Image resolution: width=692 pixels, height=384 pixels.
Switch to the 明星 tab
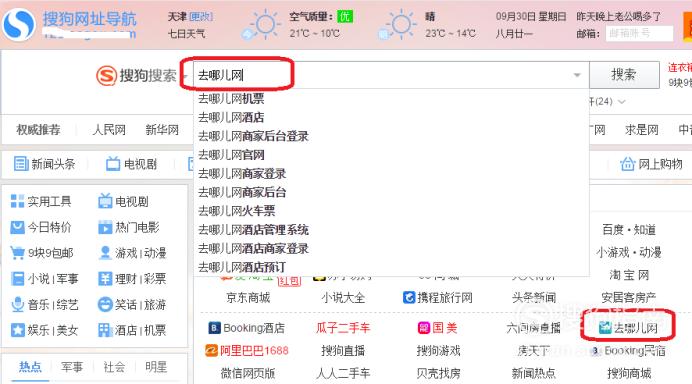pyautogui.click(x=156, y=367)
